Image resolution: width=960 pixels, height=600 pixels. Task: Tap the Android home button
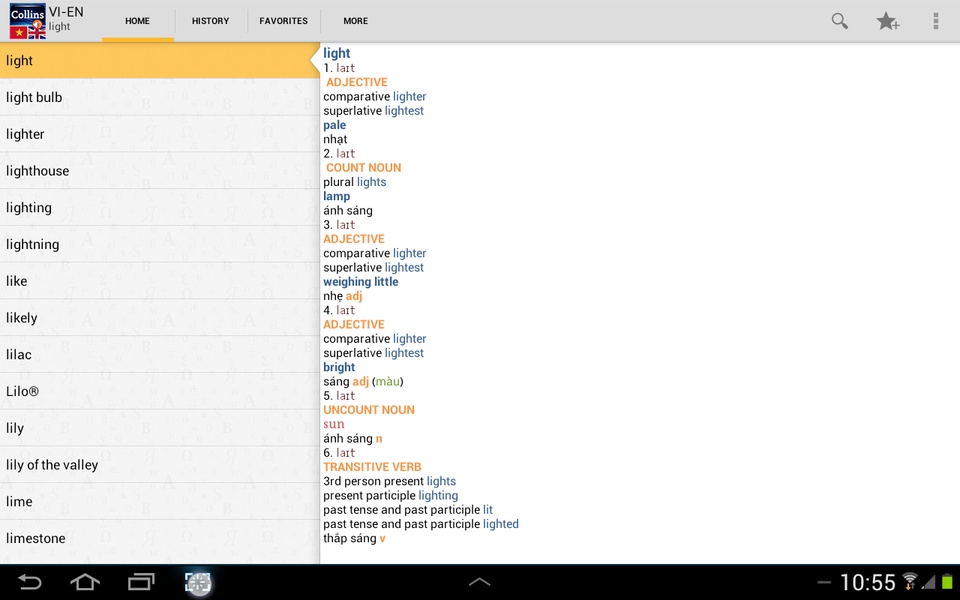click(85, 582)
